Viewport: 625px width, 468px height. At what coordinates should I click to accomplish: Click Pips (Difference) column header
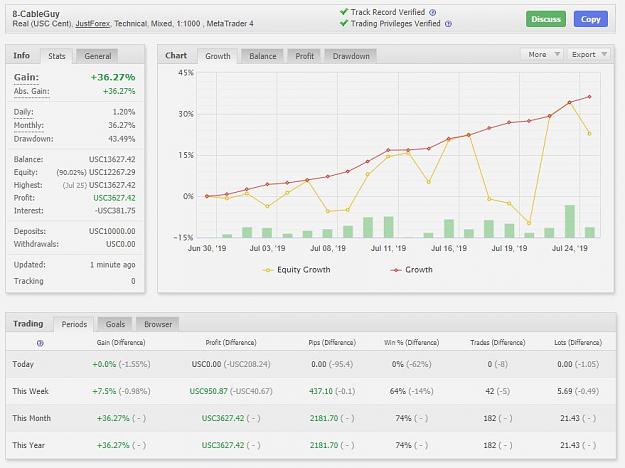(x=332, y=343)
